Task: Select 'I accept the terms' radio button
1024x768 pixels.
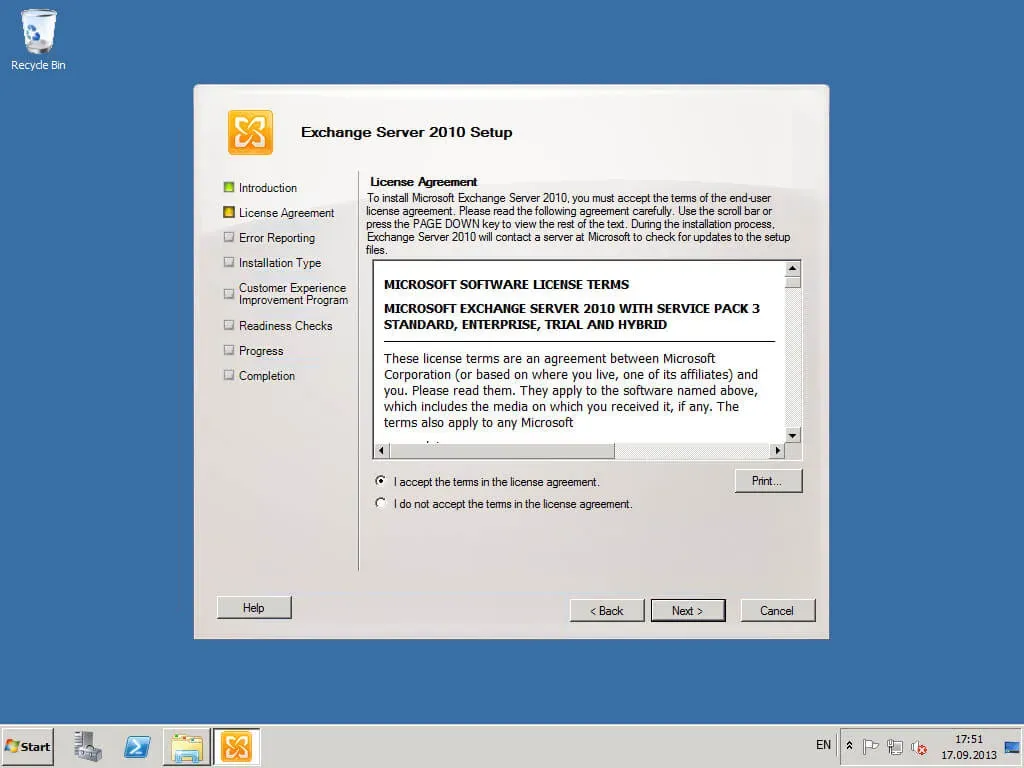Action: (381, 481)
